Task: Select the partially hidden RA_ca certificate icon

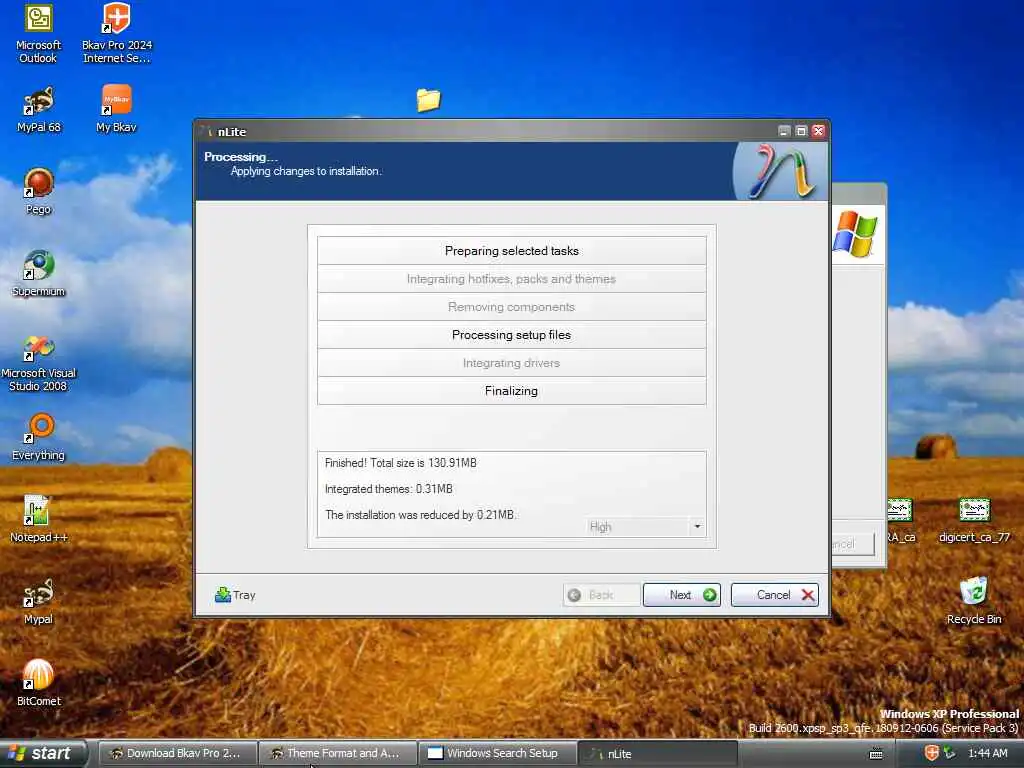Action: [901, 520]
